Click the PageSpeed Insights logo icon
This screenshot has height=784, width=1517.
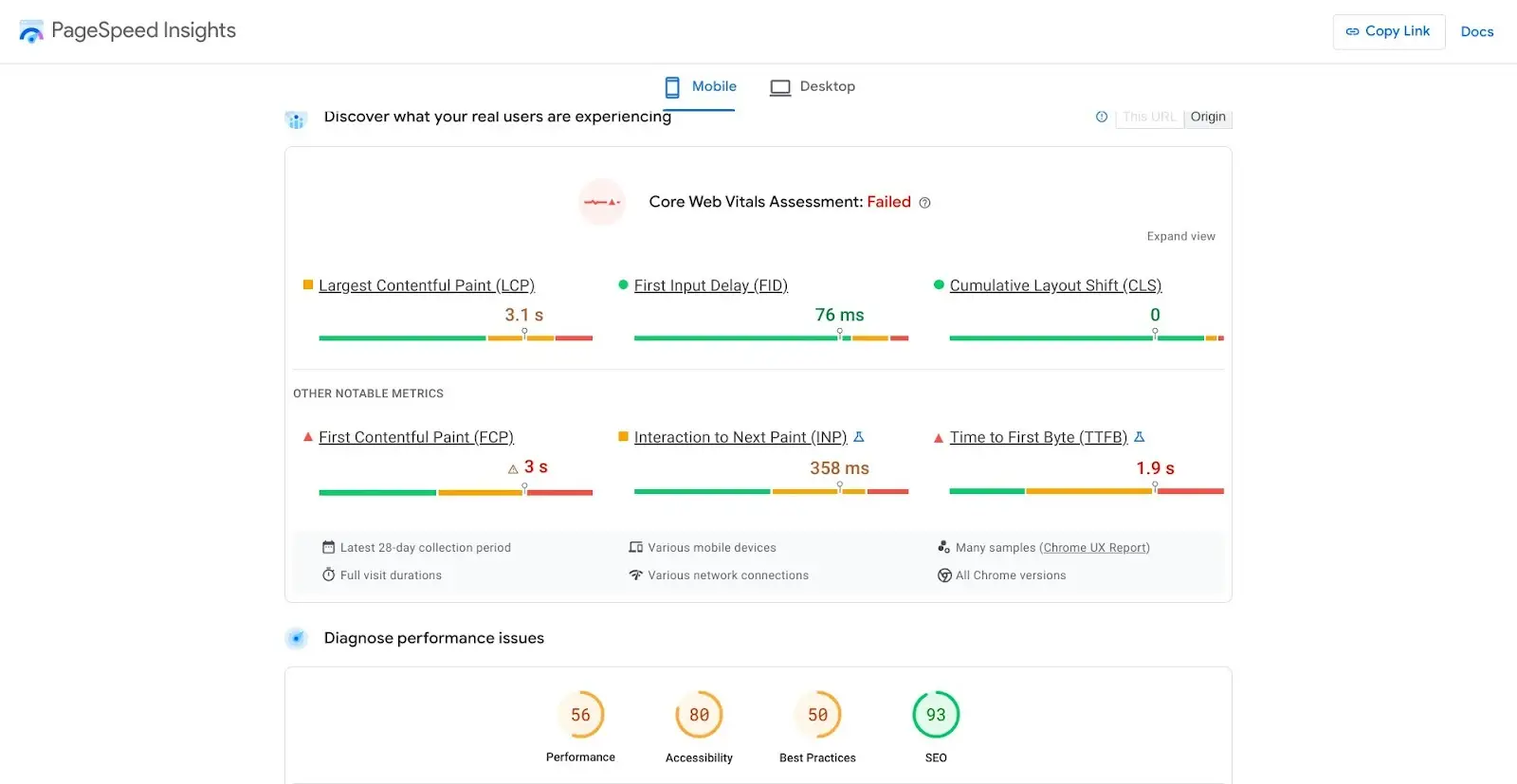(x=31, y=31)
